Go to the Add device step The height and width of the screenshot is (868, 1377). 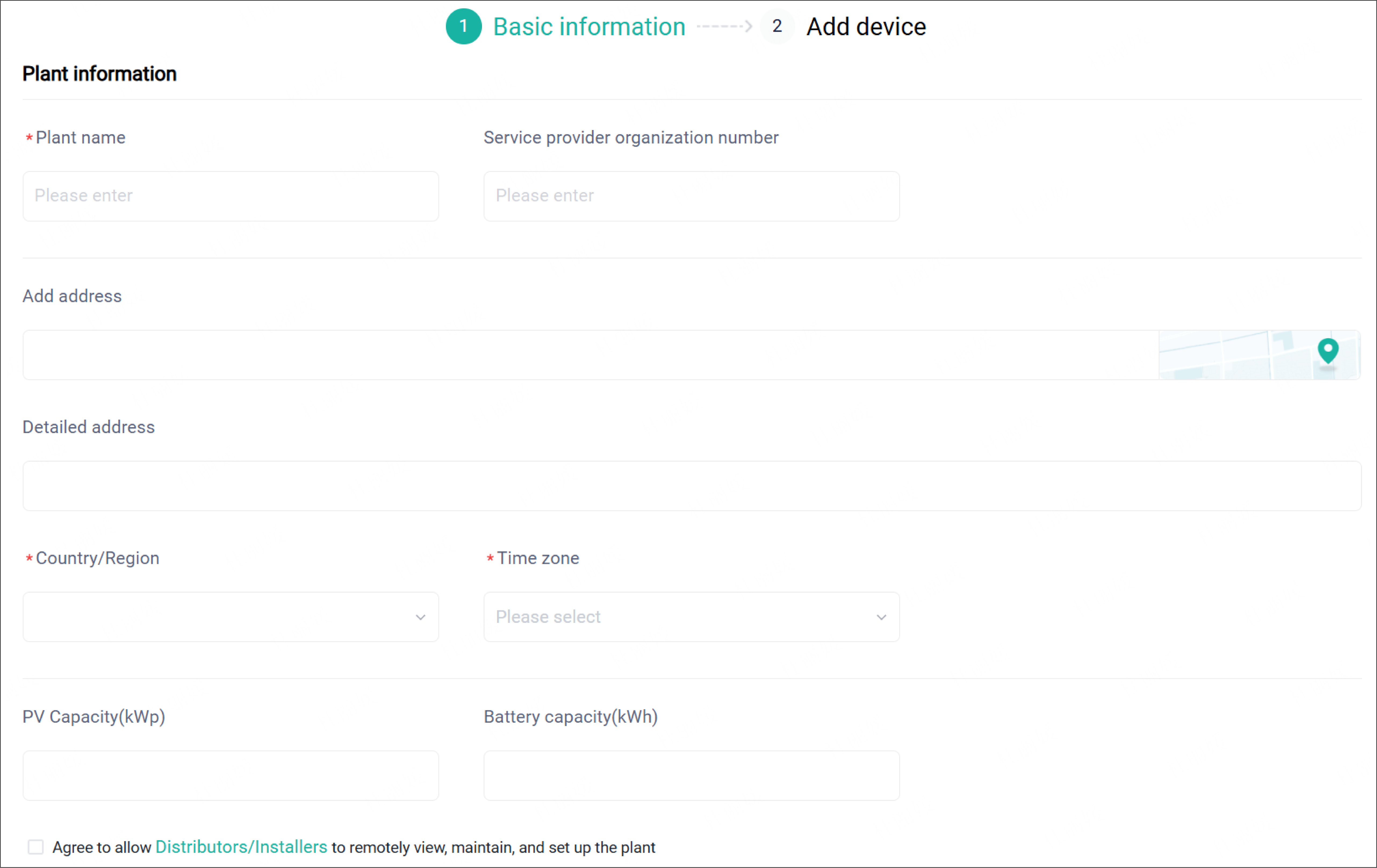[866, 27]
